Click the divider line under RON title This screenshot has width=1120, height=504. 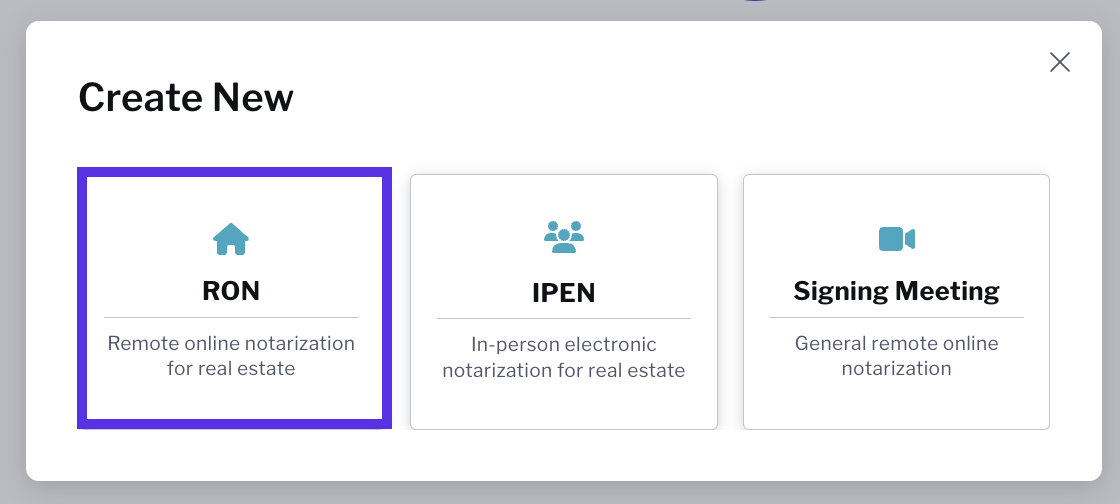[x=231, y=317]
